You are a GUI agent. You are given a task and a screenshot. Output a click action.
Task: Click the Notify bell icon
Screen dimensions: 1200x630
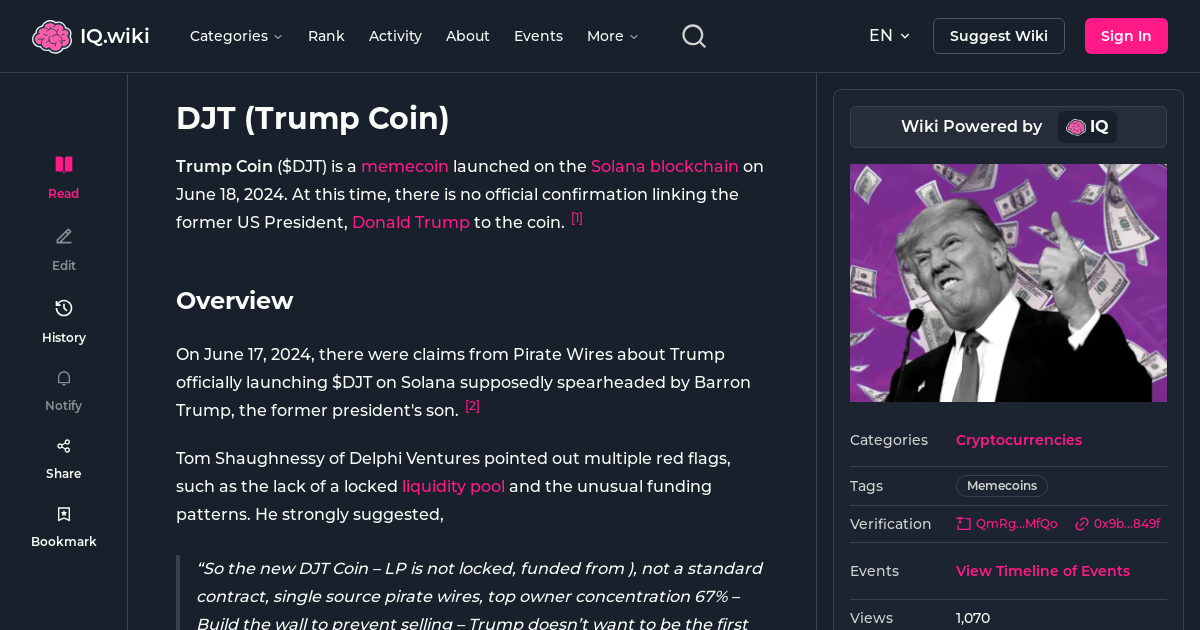pyautogui.click(x=63, y=378)
